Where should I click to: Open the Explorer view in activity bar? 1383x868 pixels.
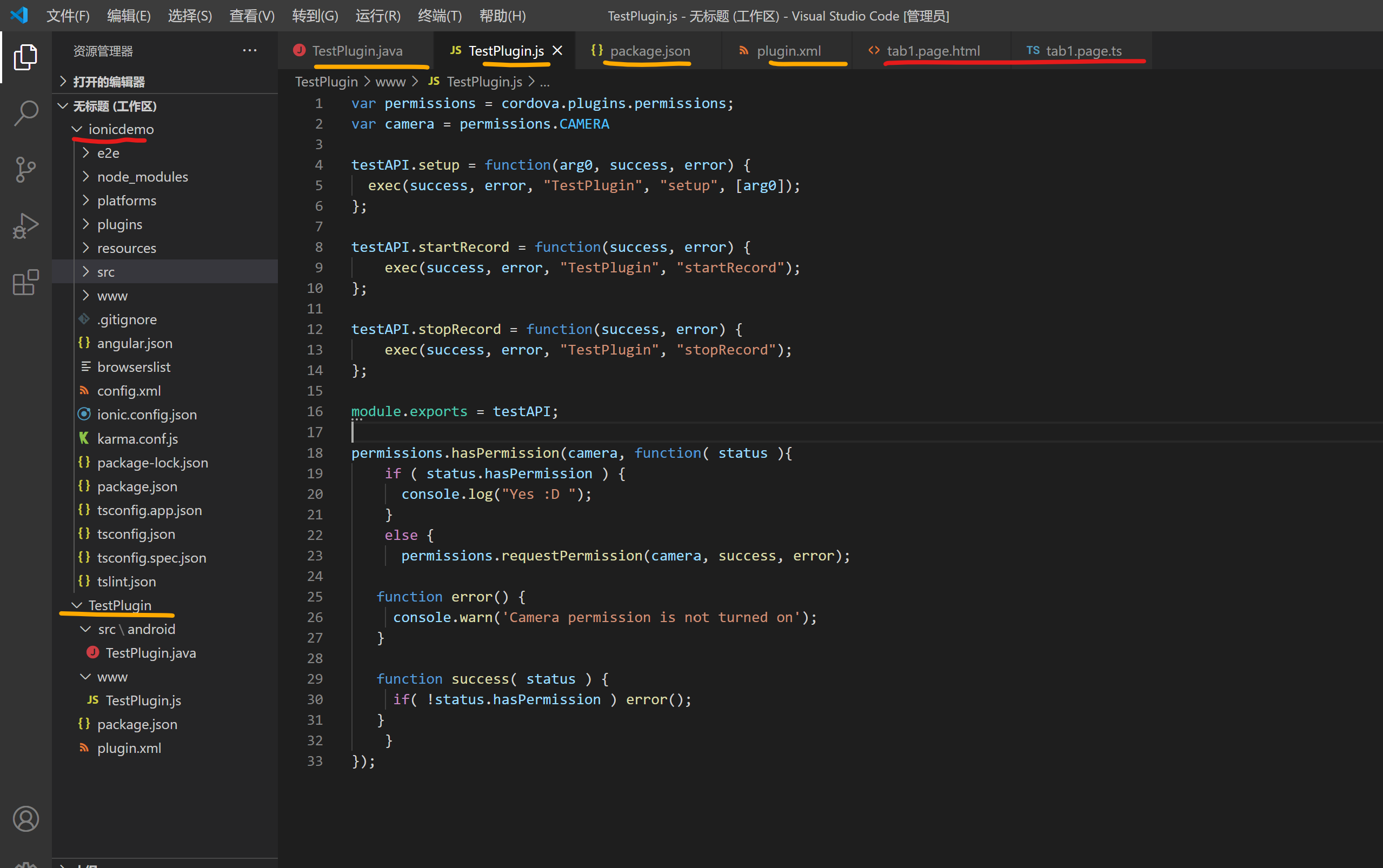pos(25,57)
